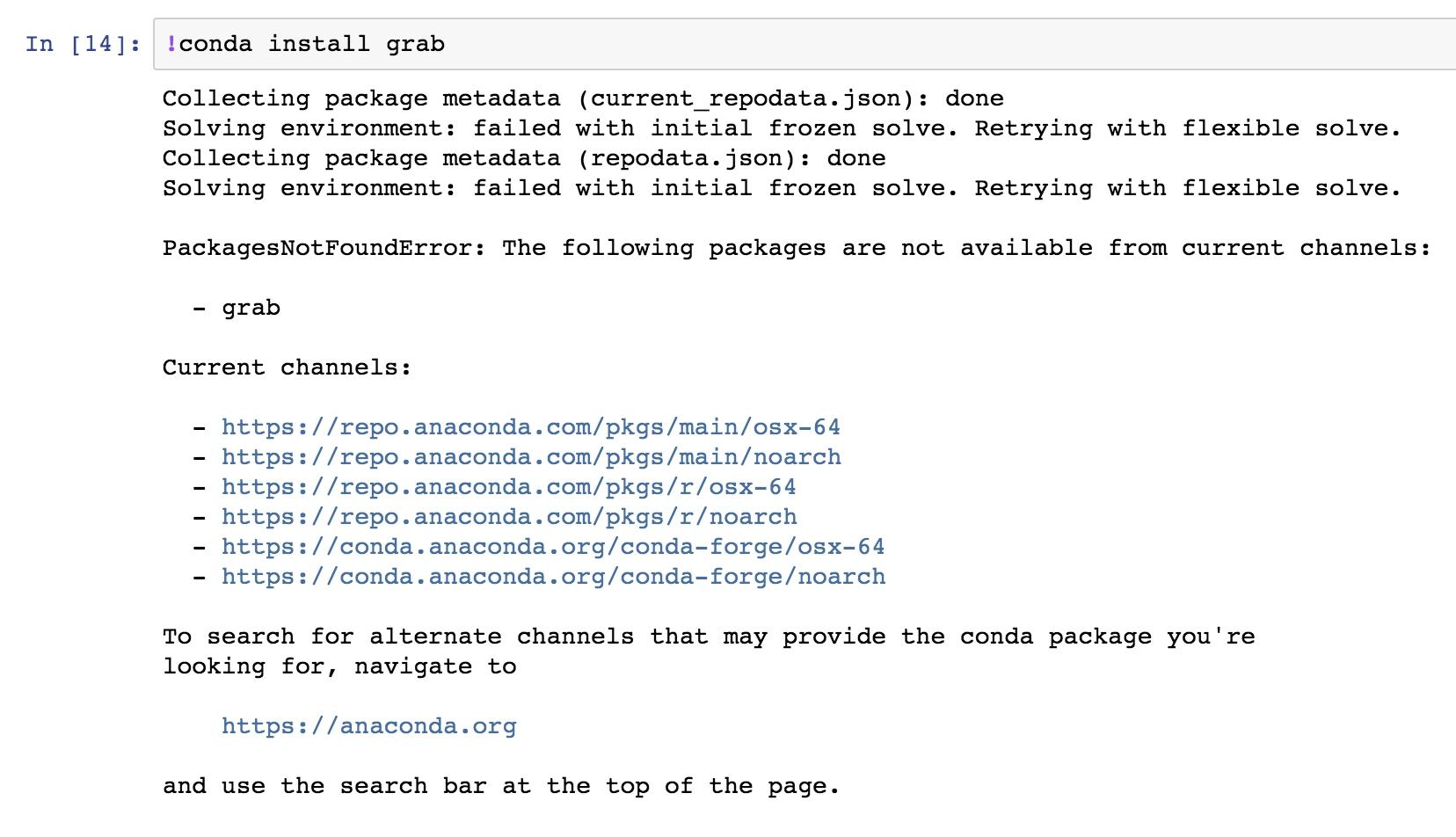Screen dimensions: 1456x837
Task: Follow the https://anaconda.org link
Action: (x=368, y=726)
